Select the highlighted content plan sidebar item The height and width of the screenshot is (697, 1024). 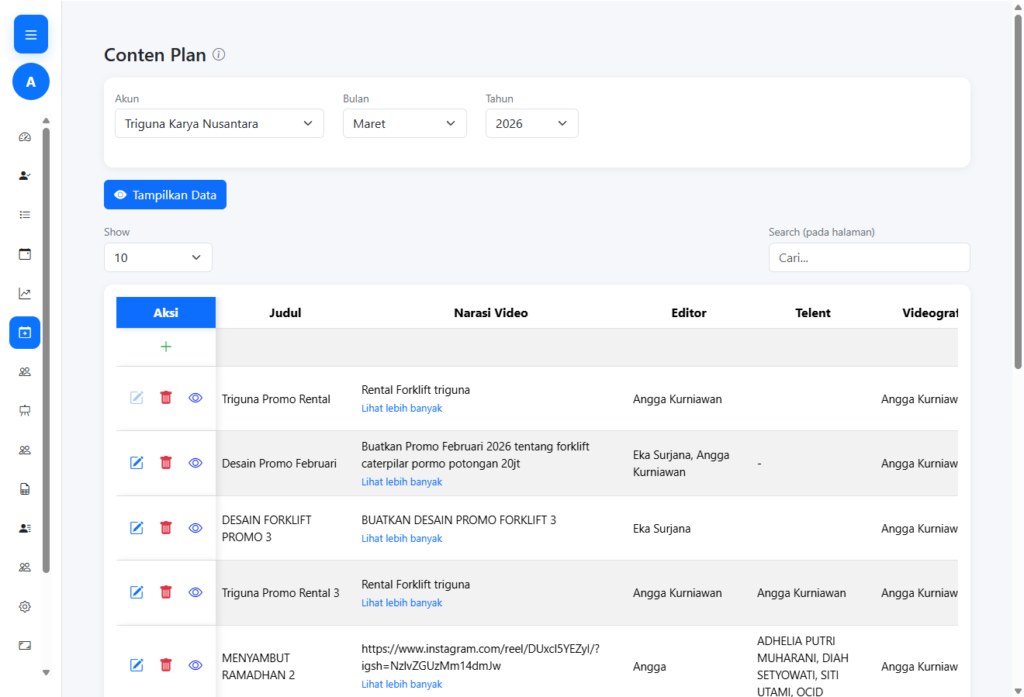[25, 332]
